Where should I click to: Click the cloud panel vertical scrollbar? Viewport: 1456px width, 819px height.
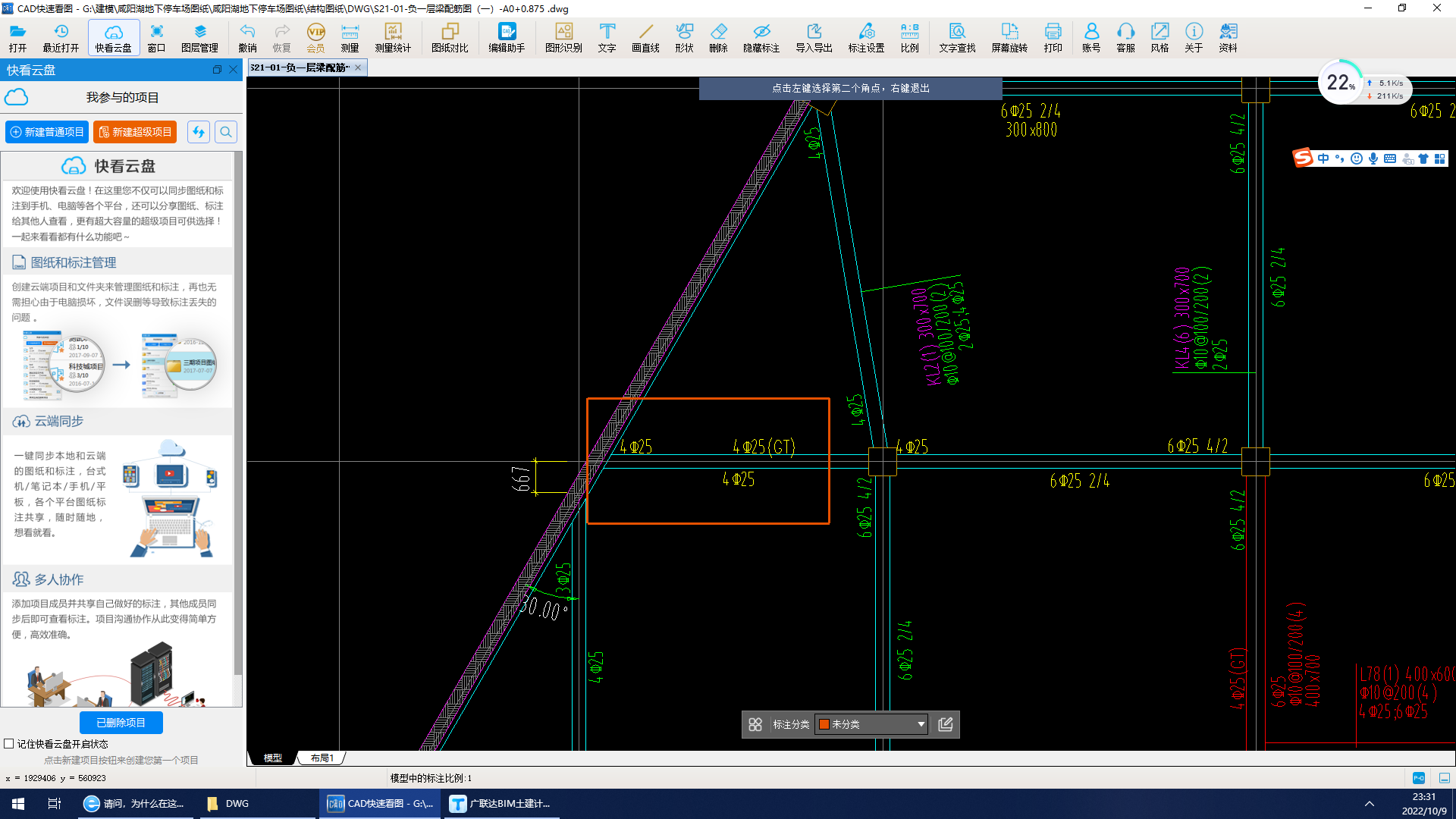point(237,413)
